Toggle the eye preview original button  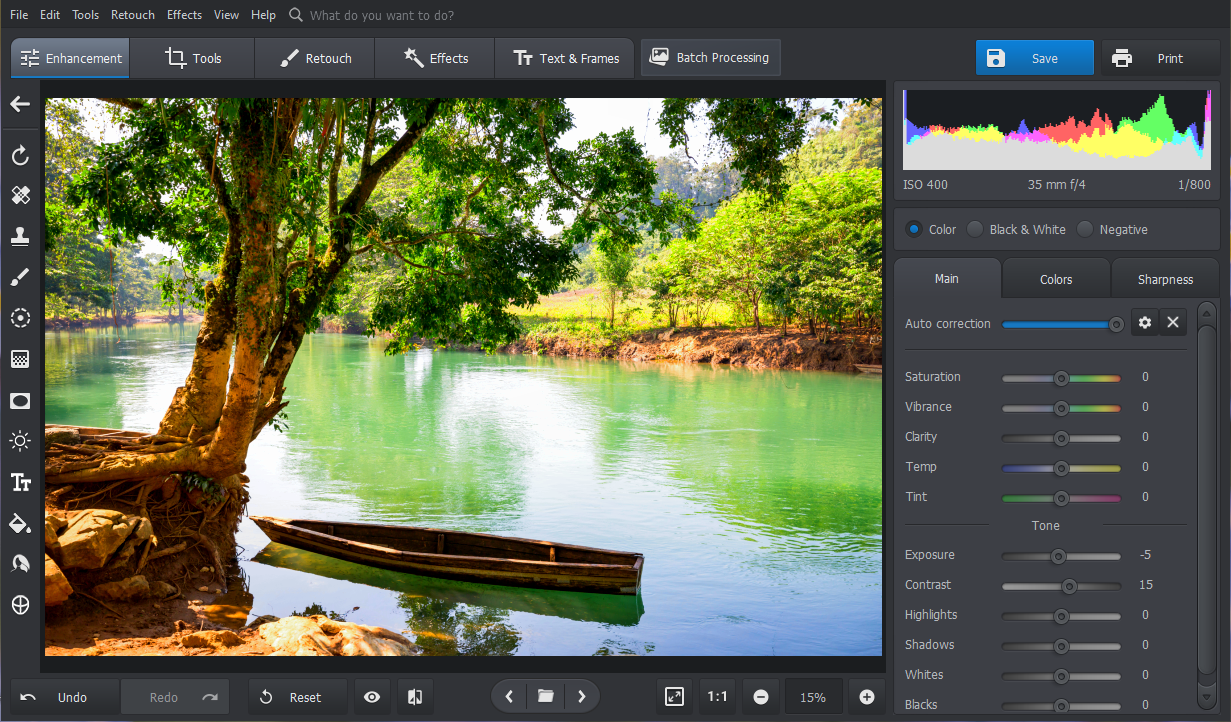click(x=372, y=697)
